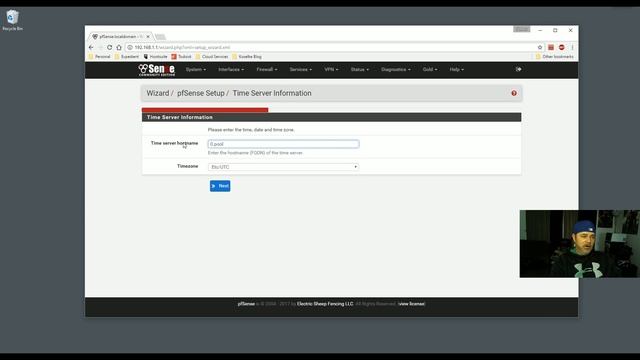Click the logout icon in pfSense navbar
The height and width of the screenshot is (360, 640).
click(x=518, y=69)
